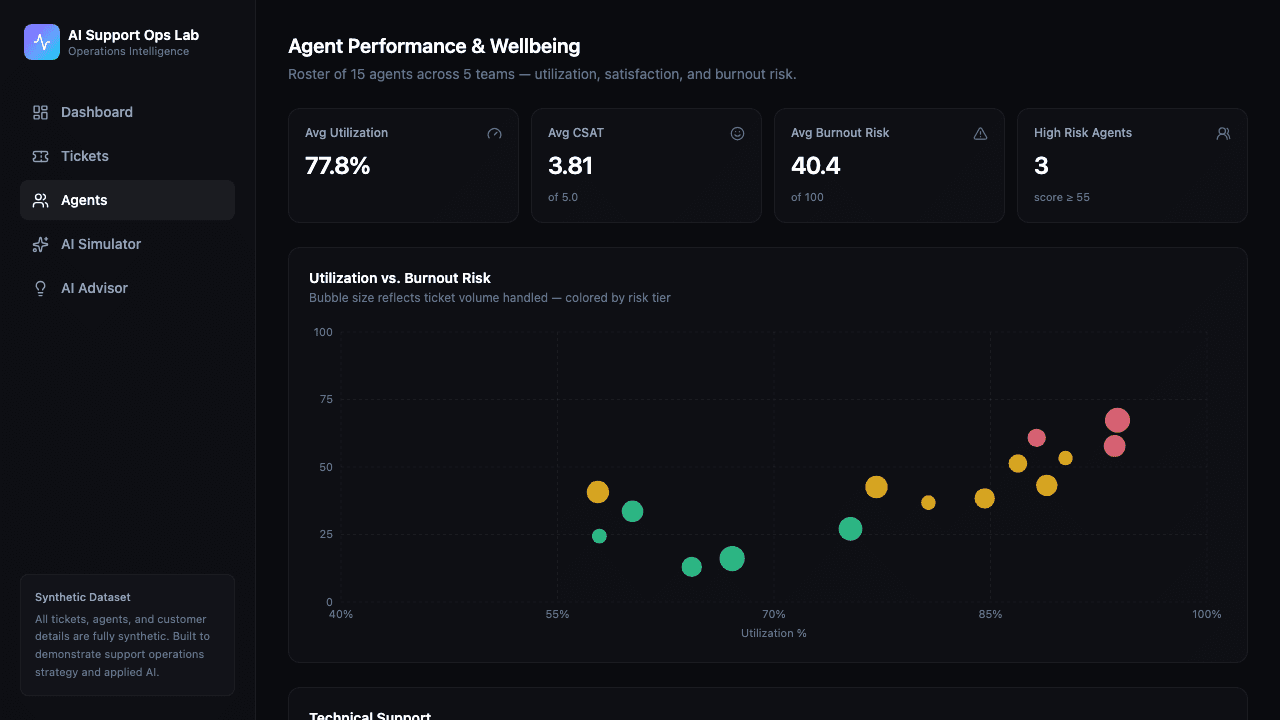Click the Tickets icon in sidebar
Viewport: 1280px width, 720px height.
tap(40, 156)
